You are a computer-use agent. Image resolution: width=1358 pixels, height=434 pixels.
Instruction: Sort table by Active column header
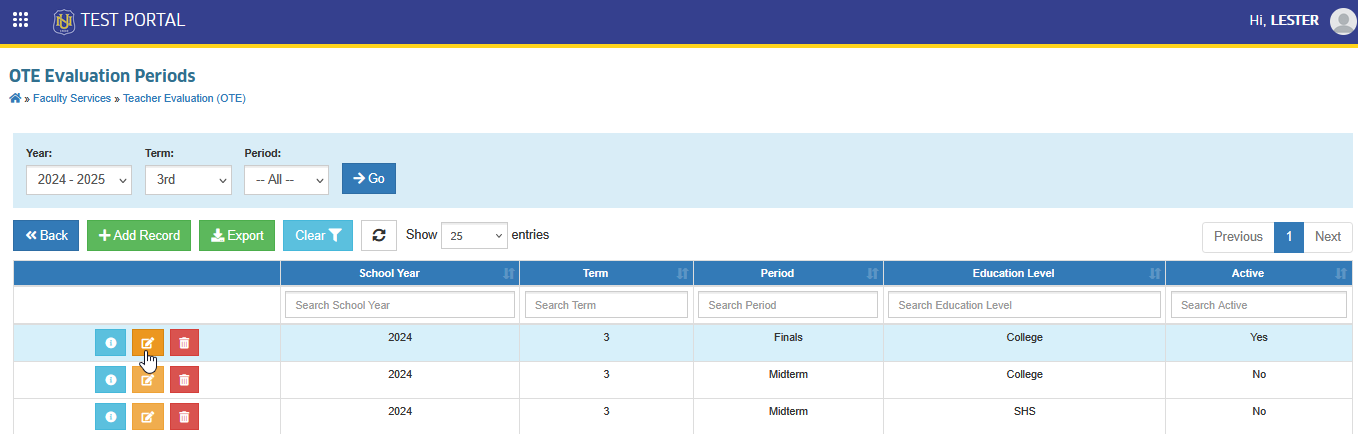pos(1258,273)
